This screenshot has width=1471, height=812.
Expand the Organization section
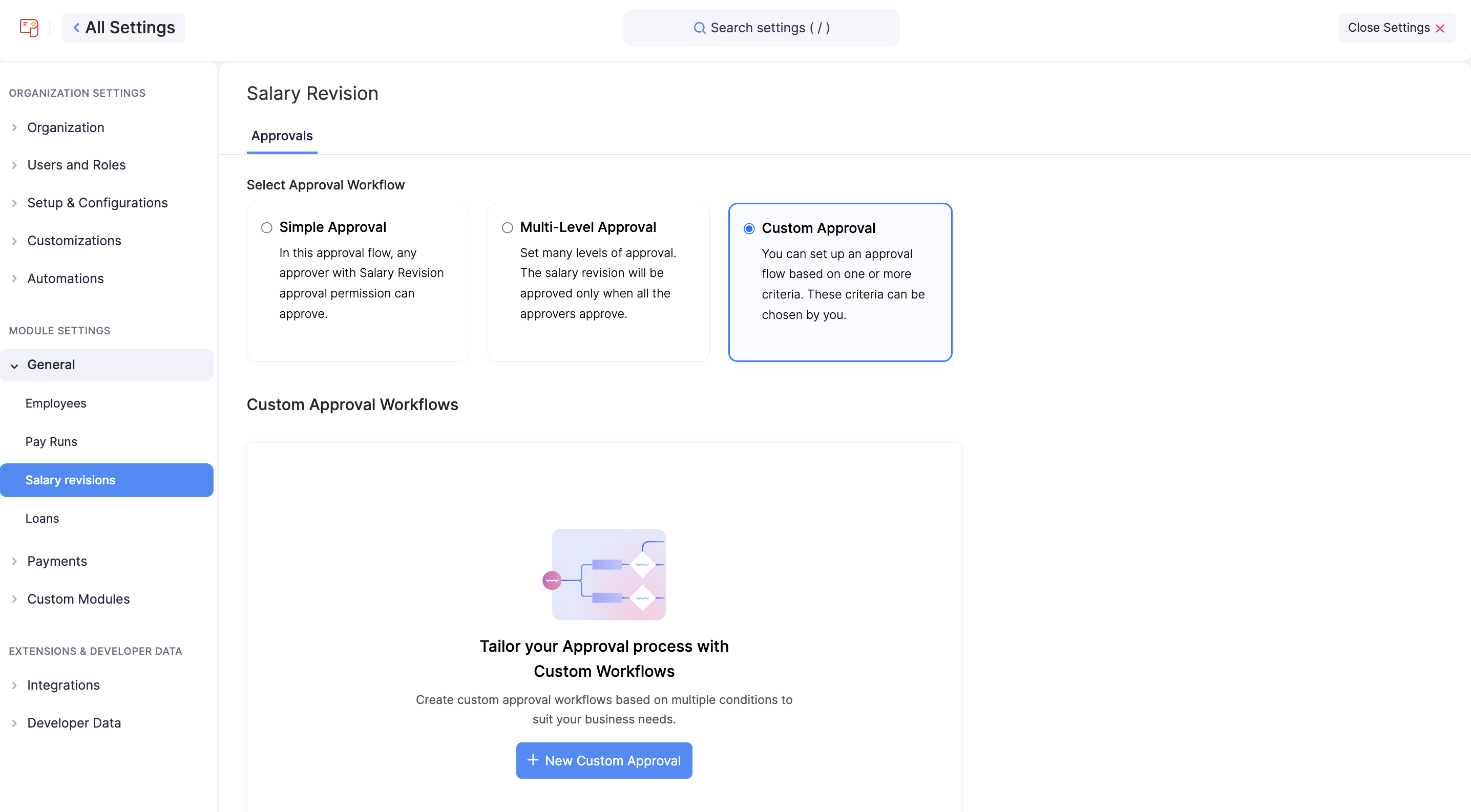66,127
